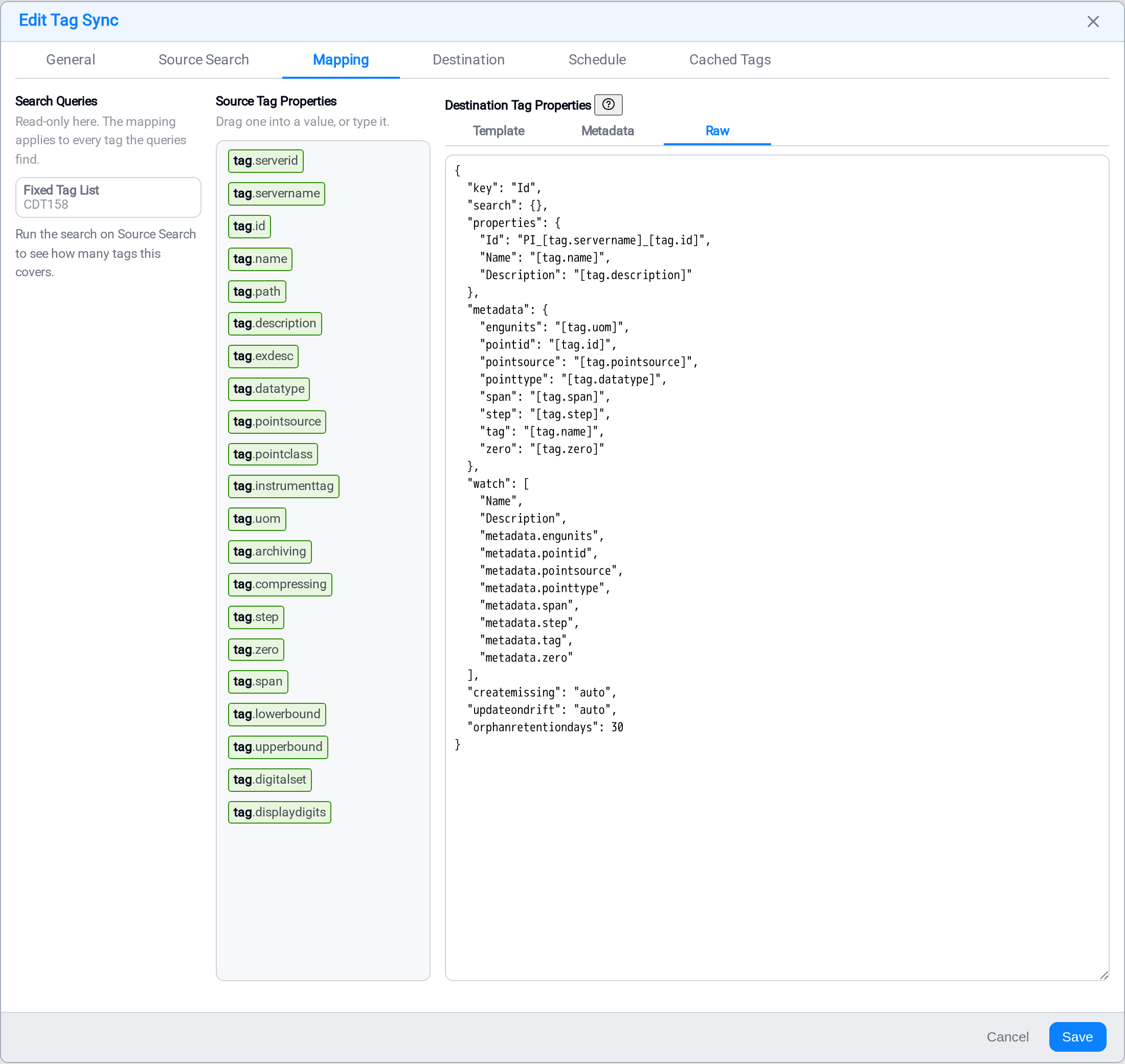The height and width of the screenshot is (1064, 1125).
Task: Click the tag.displaydigits chip
Action: pyautogui.click(x=279, y=812)
